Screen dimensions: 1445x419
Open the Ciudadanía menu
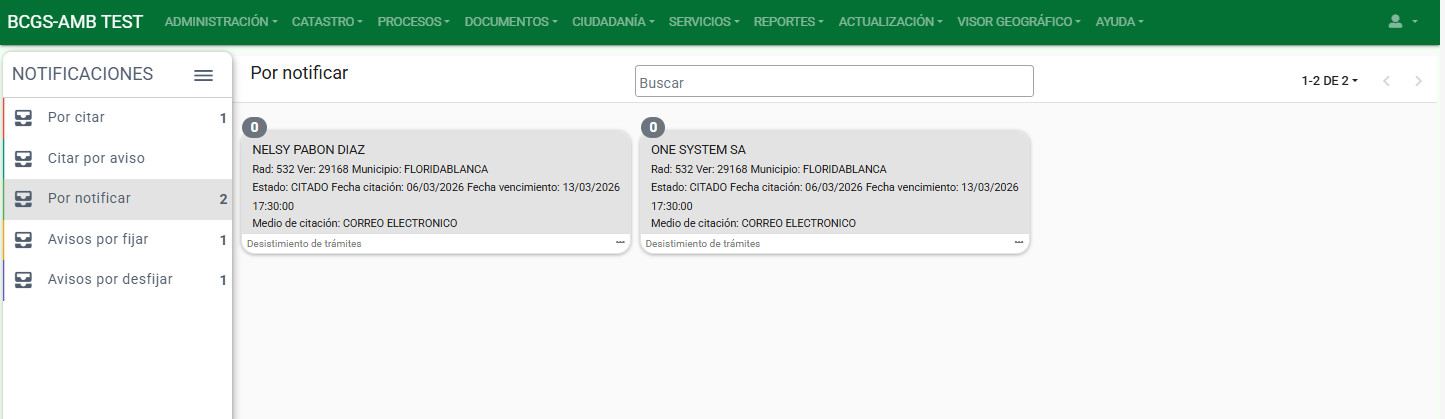613,21
